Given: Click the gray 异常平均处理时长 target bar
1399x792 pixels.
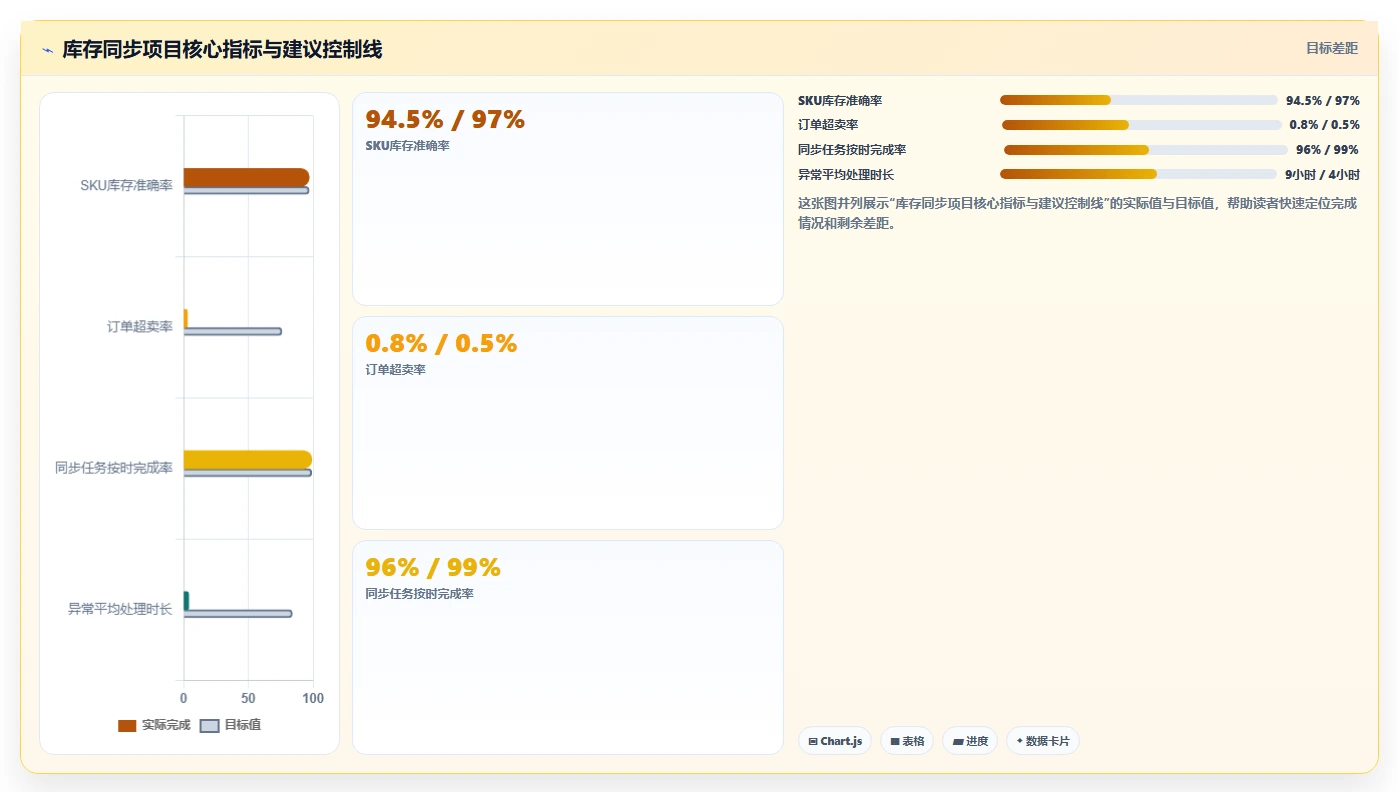Looking at the screenshot, I should [x=238, y=613].
